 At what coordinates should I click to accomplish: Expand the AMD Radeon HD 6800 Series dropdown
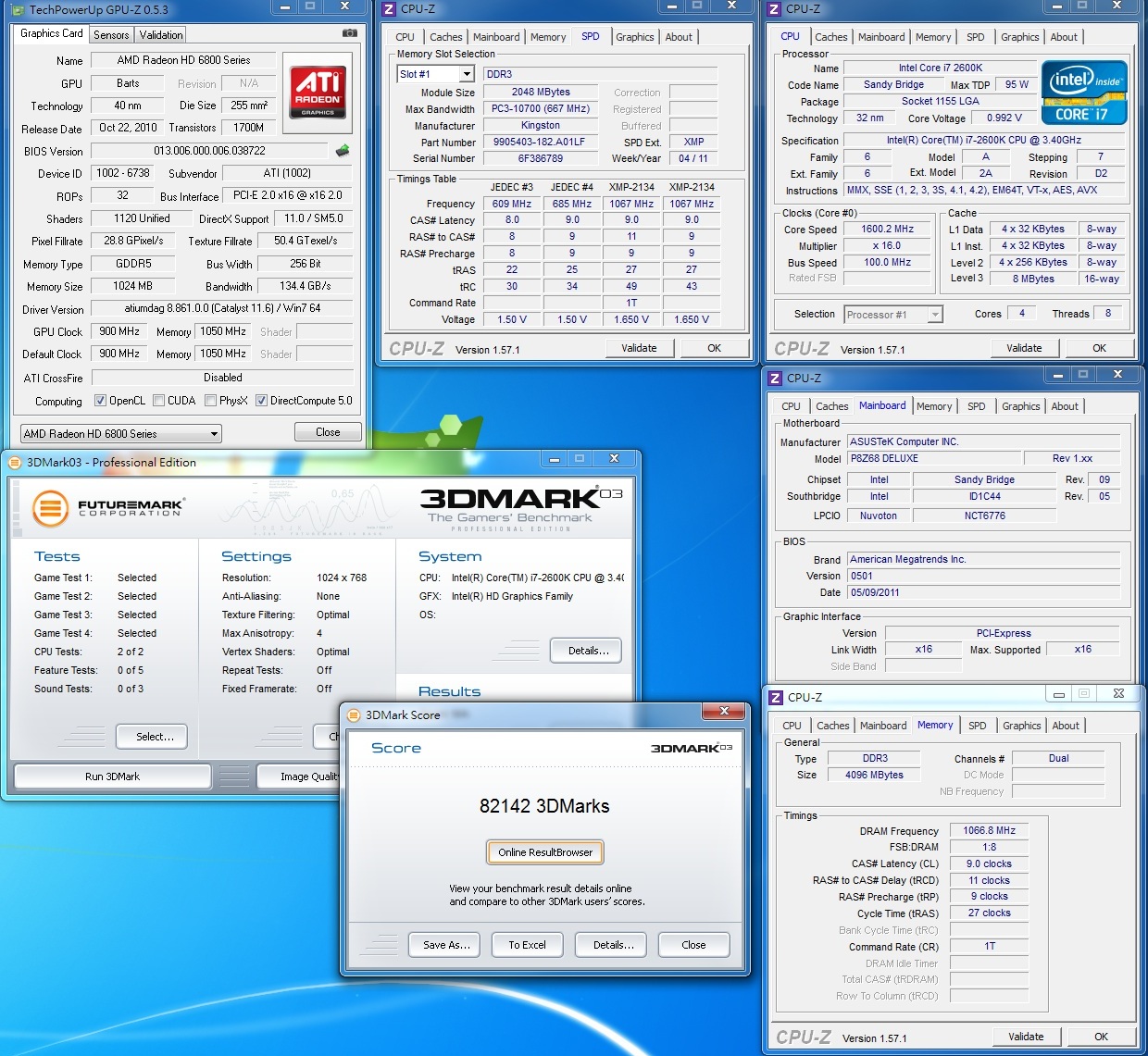tap(214, 433)
